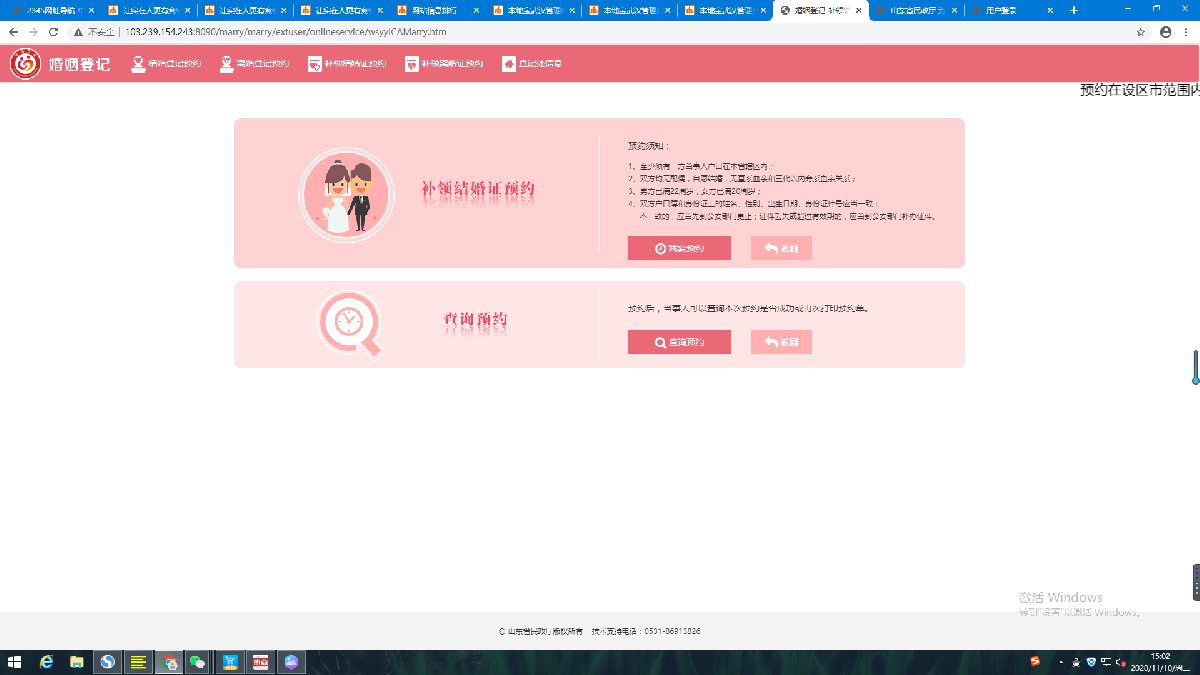Click 返回 in the 查询预约 card
1200x675 pixels.
781,342
